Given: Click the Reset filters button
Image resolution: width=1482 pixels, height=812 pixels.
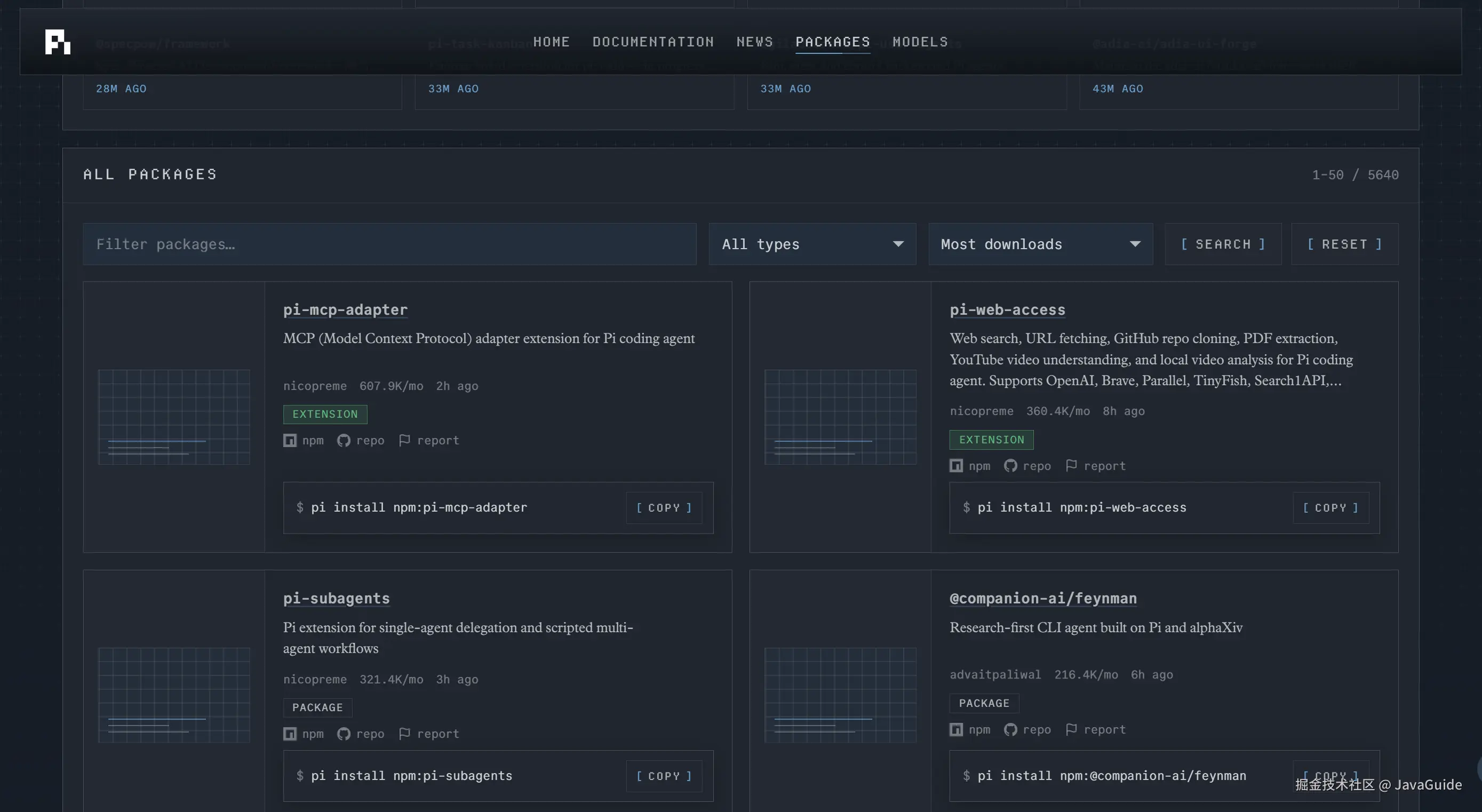Looking at the screenshot, I should pyautogui.click(x=1344, y=244).
